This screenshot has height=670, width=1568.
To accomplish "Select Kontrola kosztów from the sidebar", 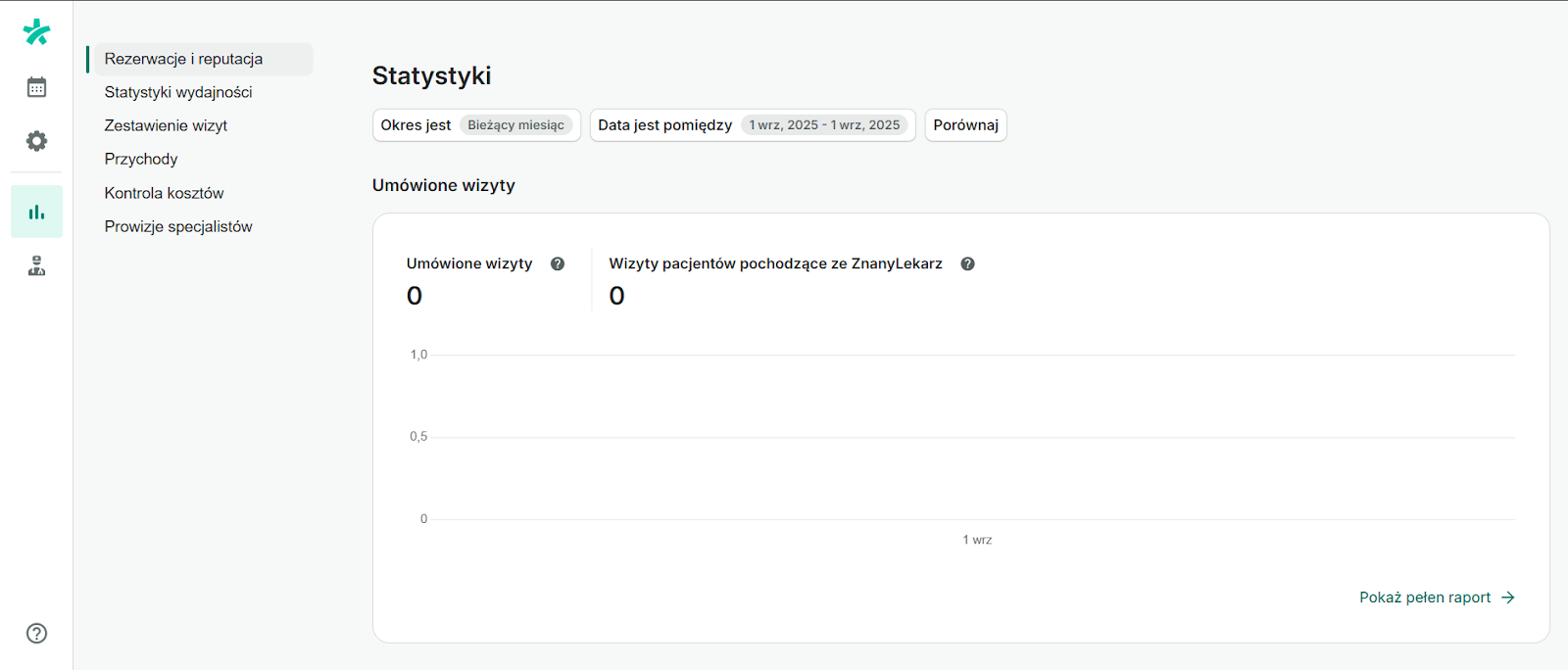I will point(164,192).
